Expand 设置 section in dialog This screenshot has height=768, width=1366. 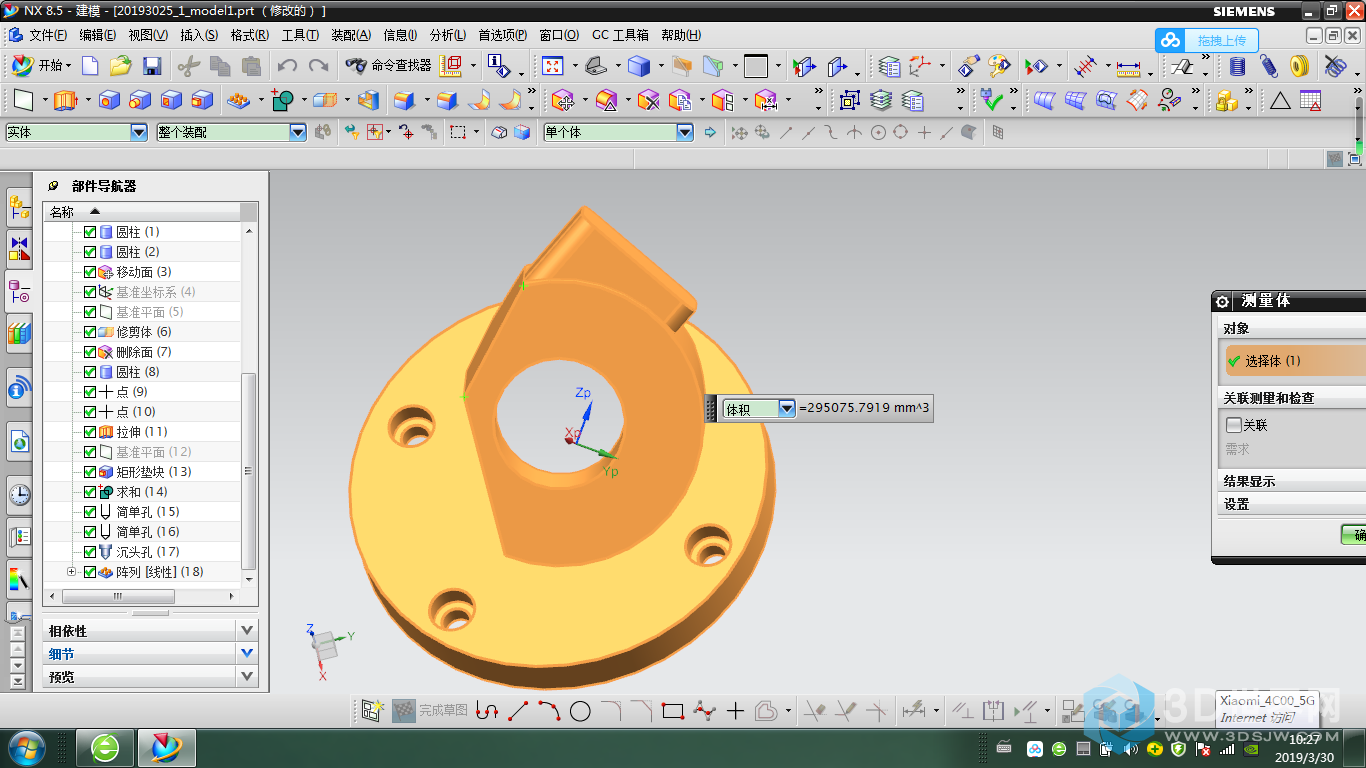pos(1290,504)
